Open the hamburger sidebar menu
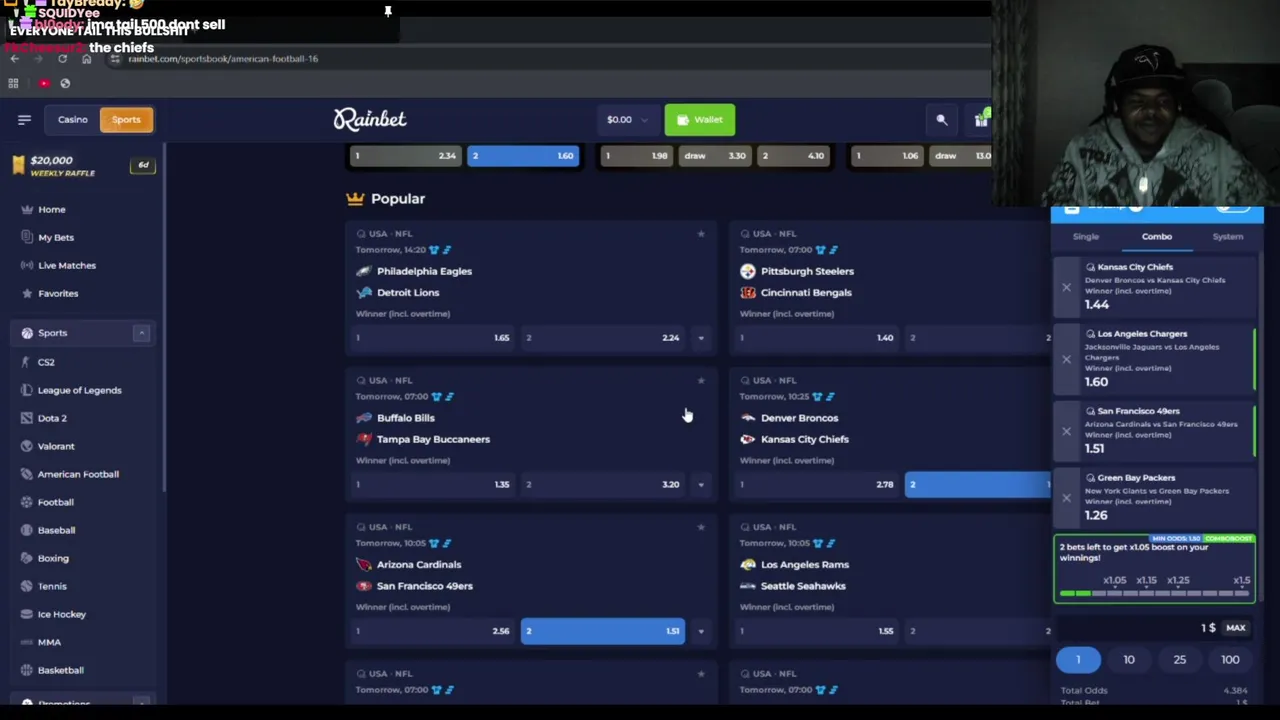Screen dimensions: 1280x720 [24, 120]
